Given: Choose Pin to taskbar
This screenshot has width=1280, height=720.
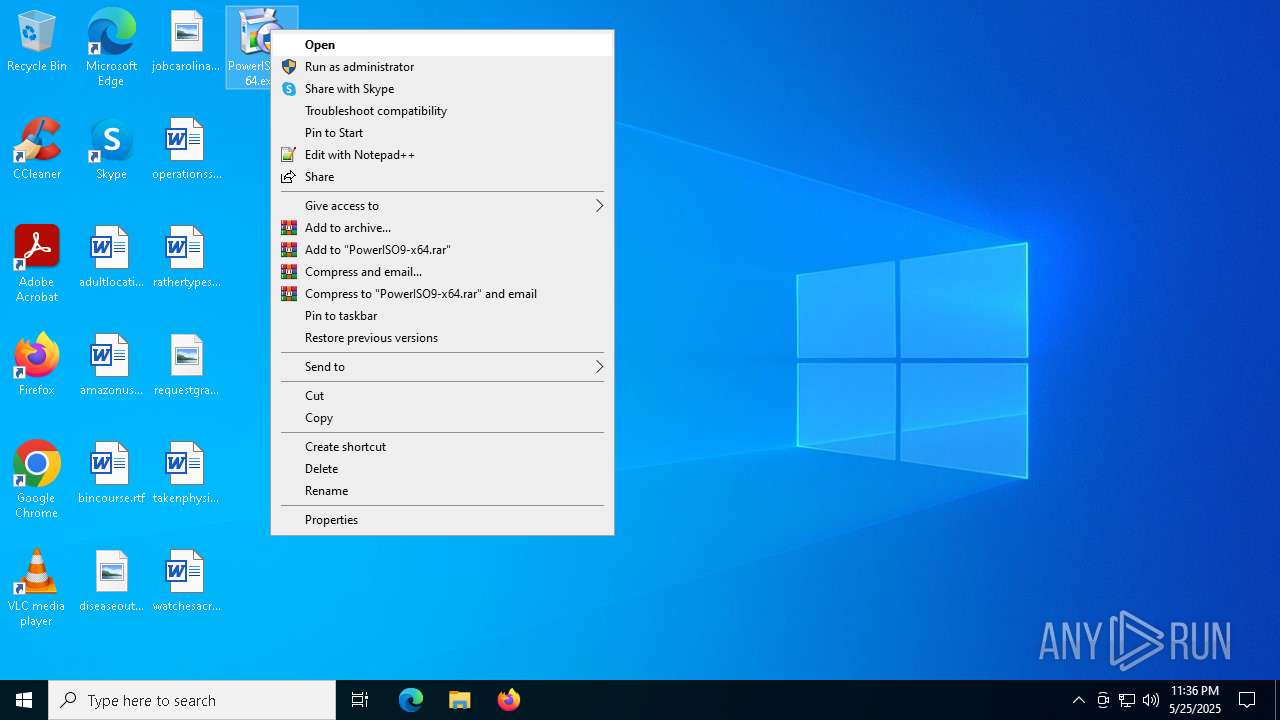Looking at the screenshot, I should tap(443, 315).
